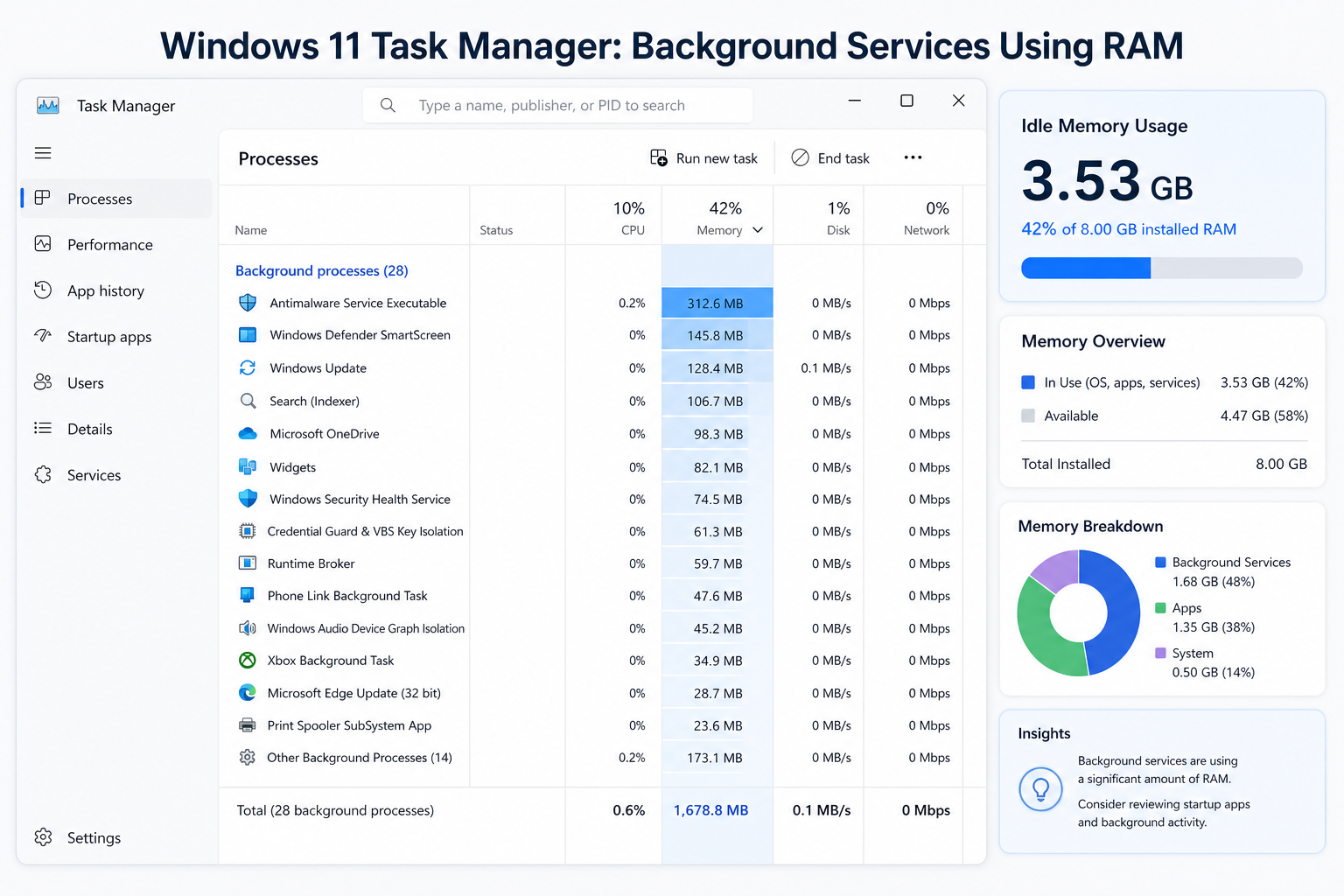Select the 145.8 MB memory cell
1344x896 pixels.
717,335
